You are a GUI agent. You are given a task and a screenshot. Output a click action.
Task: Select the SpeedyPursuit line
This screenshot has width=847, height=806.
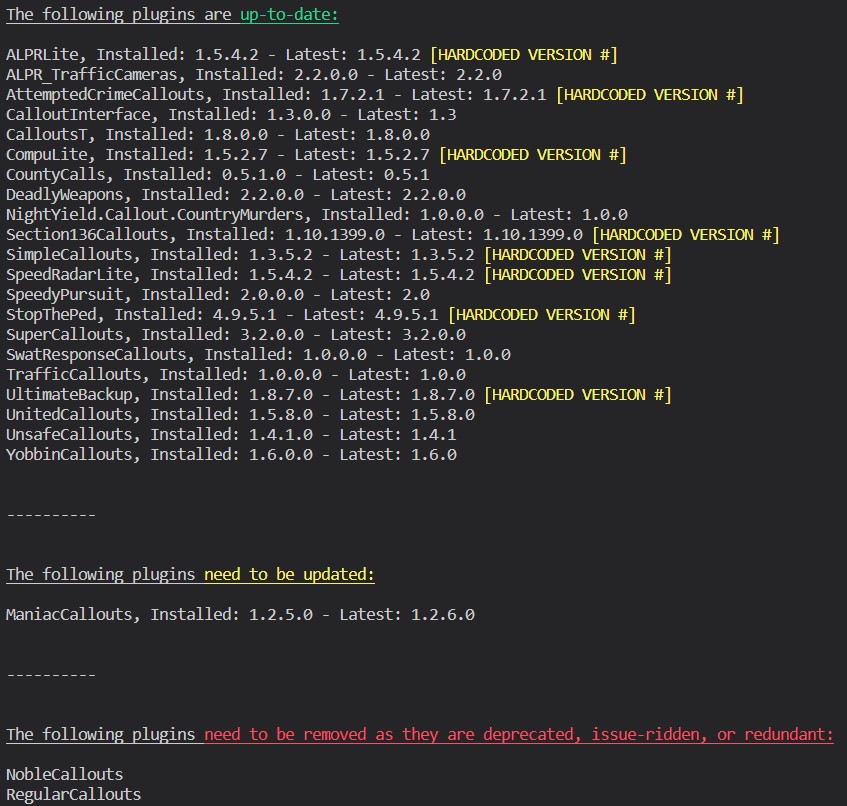218,294
